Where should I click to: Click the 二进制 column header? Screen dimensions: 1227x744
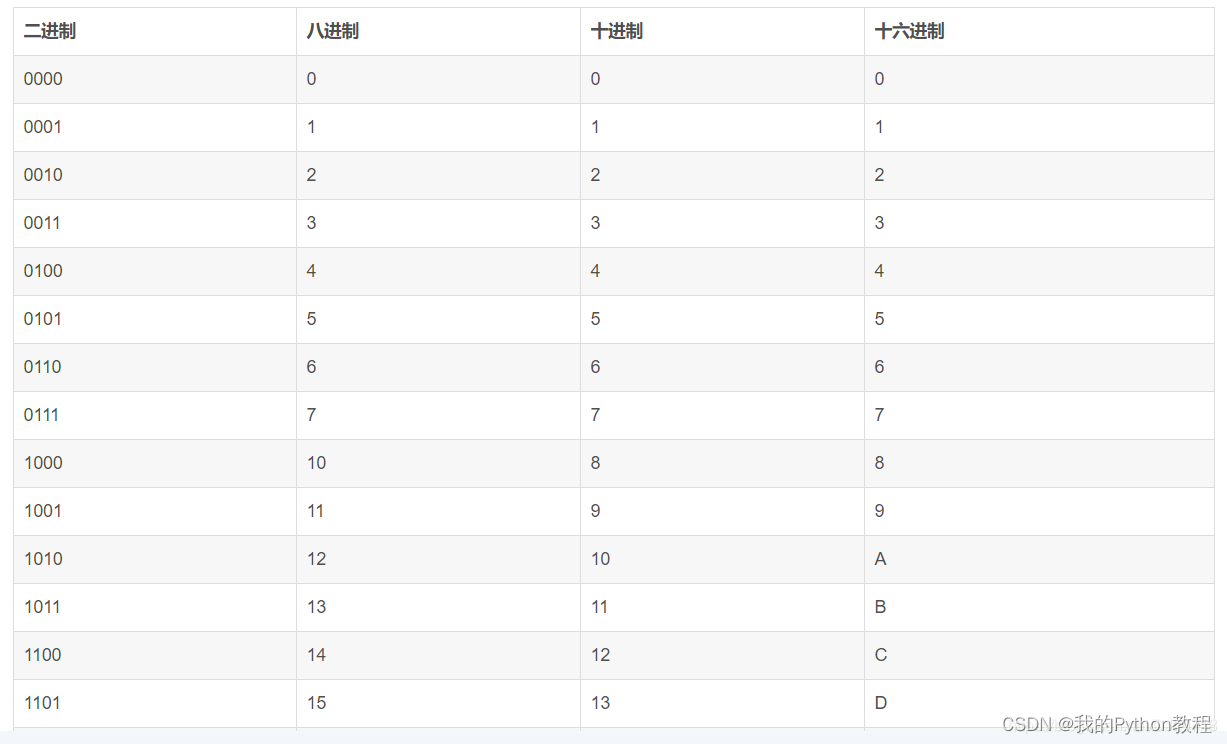coord(50,31)
